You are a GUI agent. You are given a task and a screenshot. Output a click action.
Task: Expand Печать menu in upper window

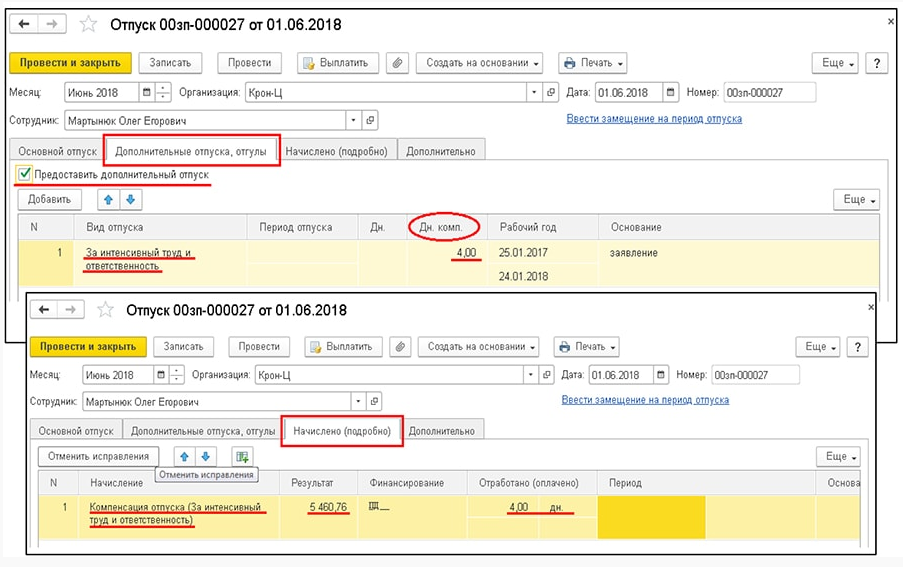click(x=593, y=63)
